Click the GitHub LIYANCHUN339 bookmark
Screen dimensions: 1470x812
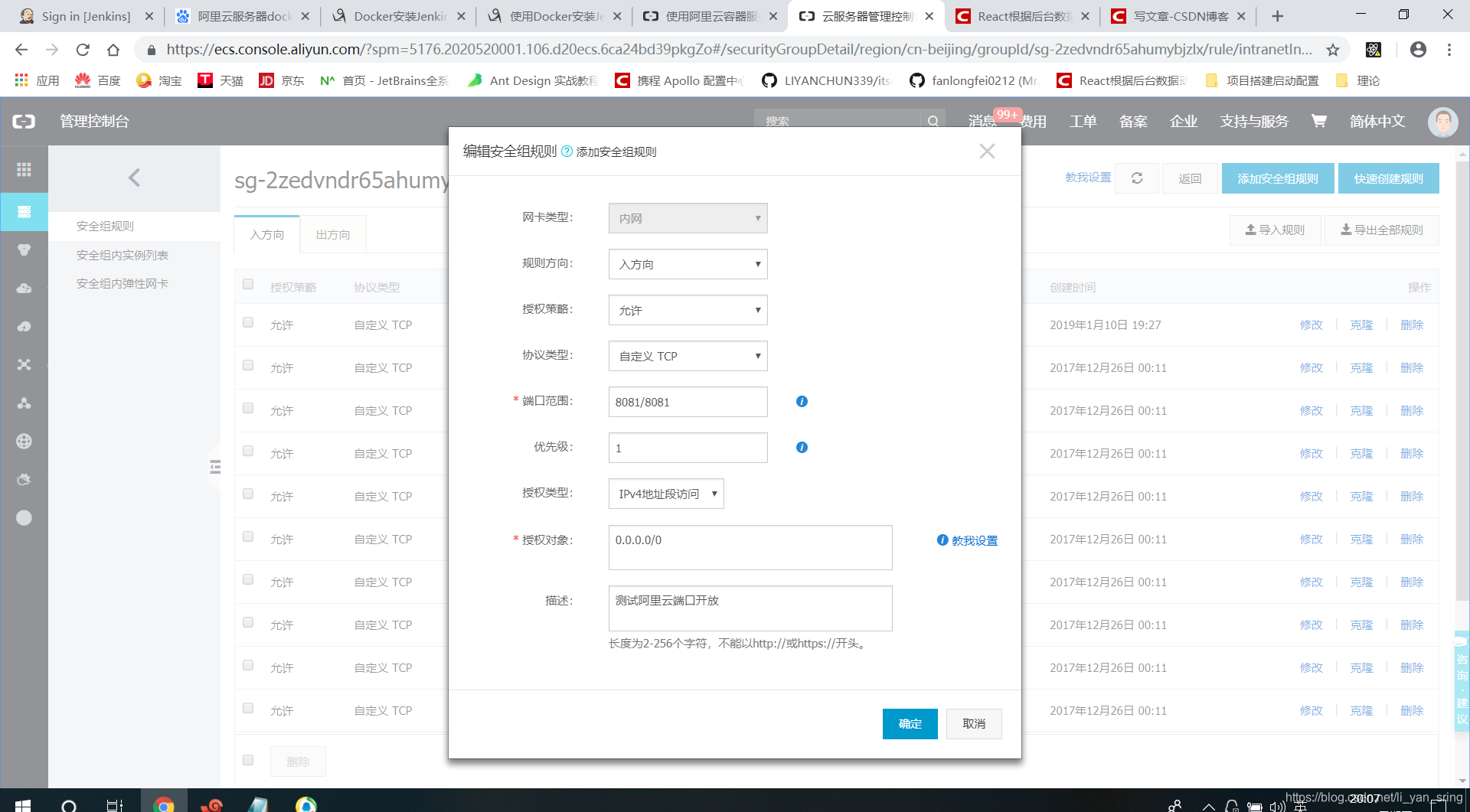point(827,80)
